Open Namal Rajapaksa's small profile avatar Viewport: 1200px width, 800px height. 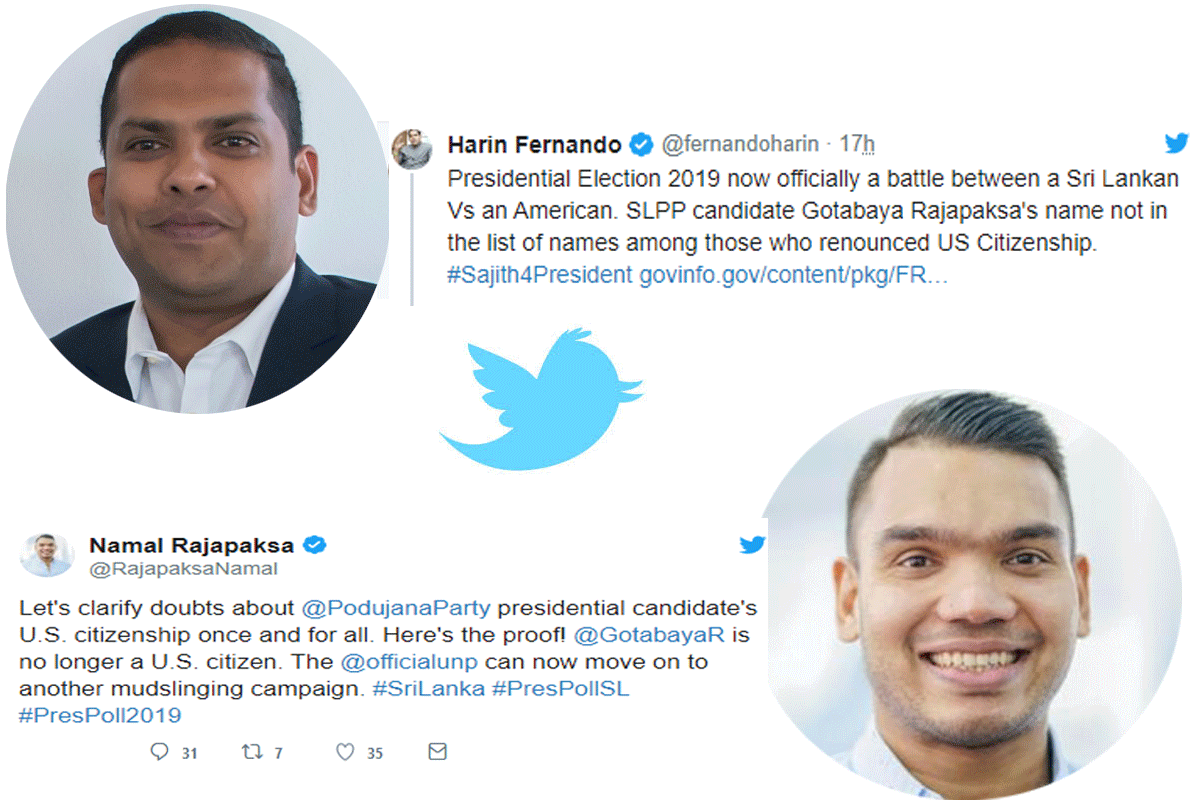47,554
